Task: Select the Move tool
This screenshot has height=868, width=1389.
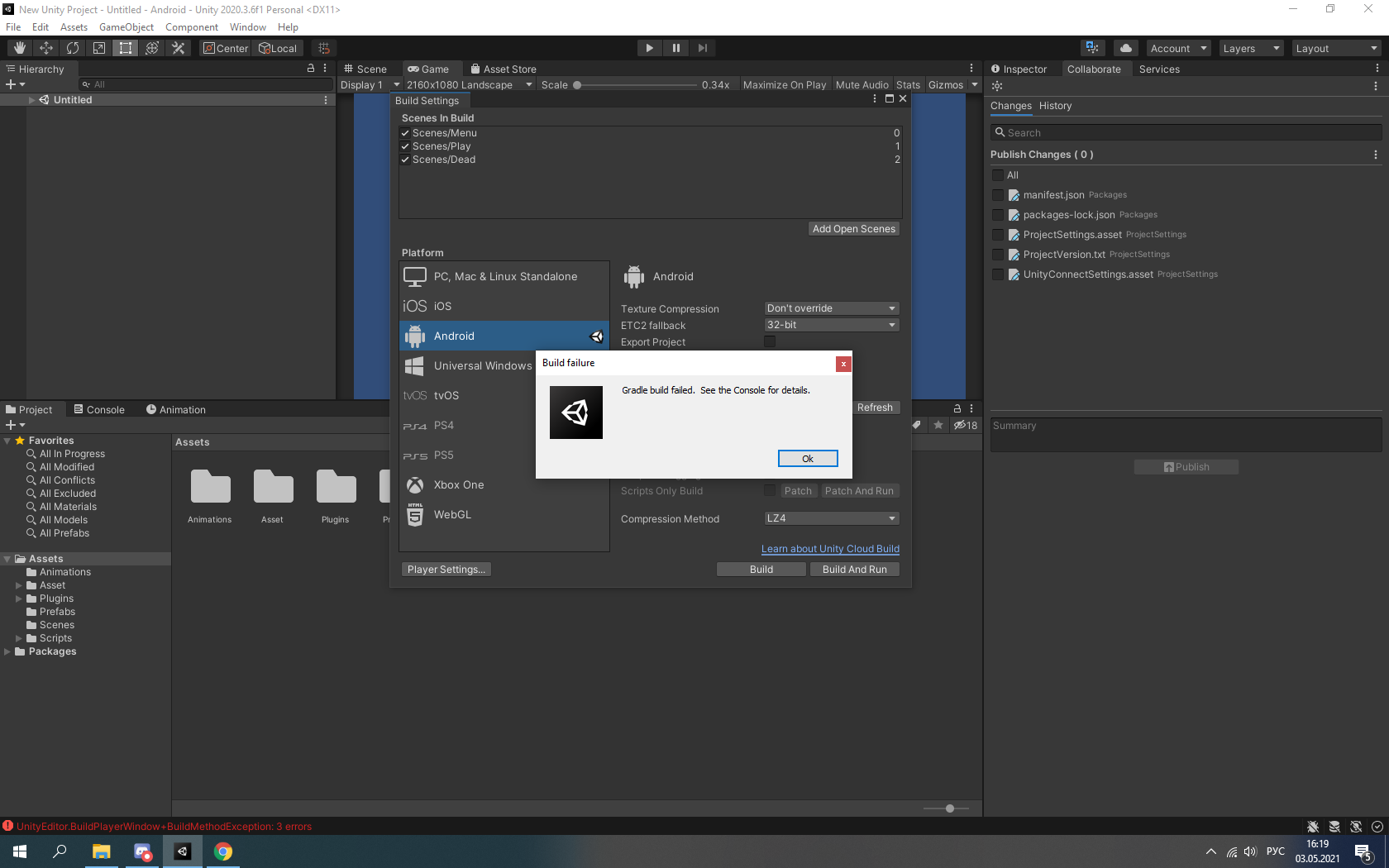Action: [x=46, y=48]
